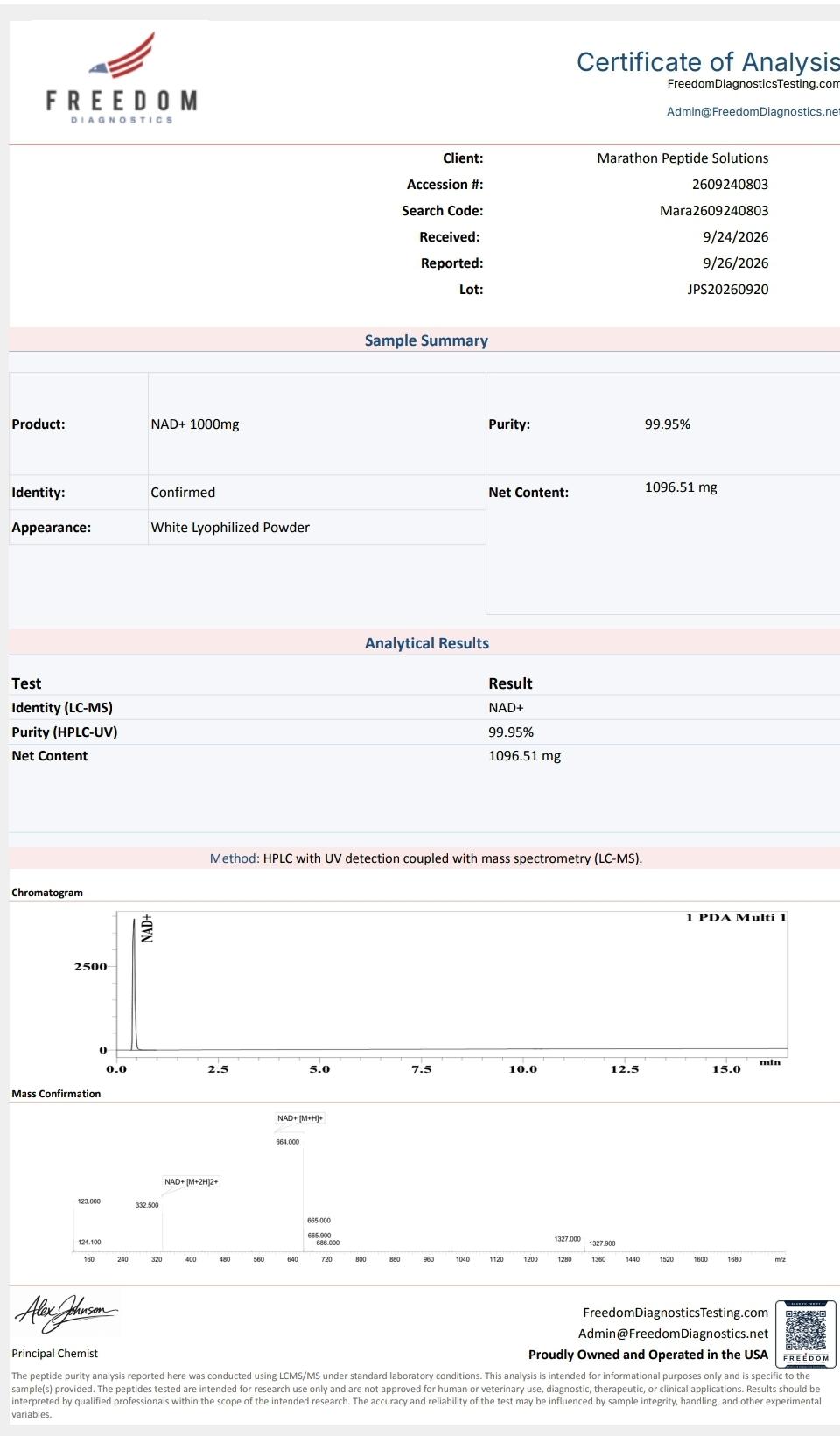Click the 332.500 mass peak value
Image resolution: width=840 pixels, height=1436 pixels.
coord(147,1205)
